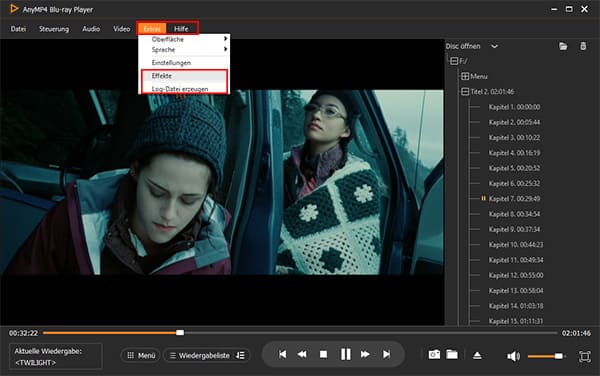Select Kapitel 10 00:44:23
The height and width of the screenshot is (376, 600).
coord(516,245)
